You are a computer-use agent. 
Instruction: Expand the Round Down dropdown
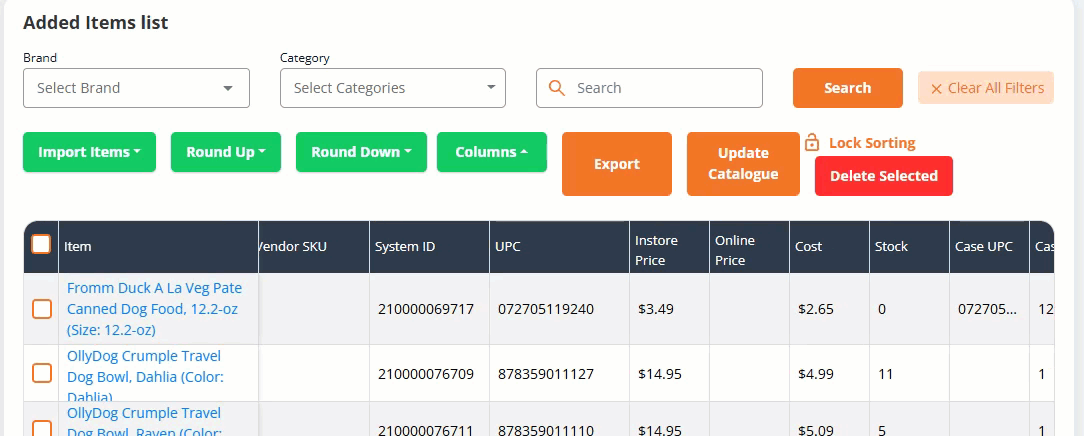click(x=361, y=152)
